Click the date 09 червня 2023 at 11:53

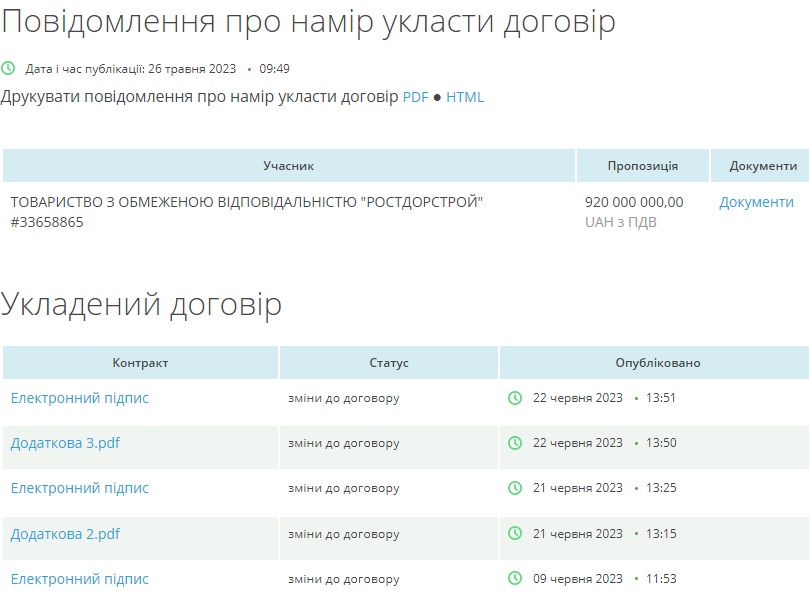[x=578, y=578]
